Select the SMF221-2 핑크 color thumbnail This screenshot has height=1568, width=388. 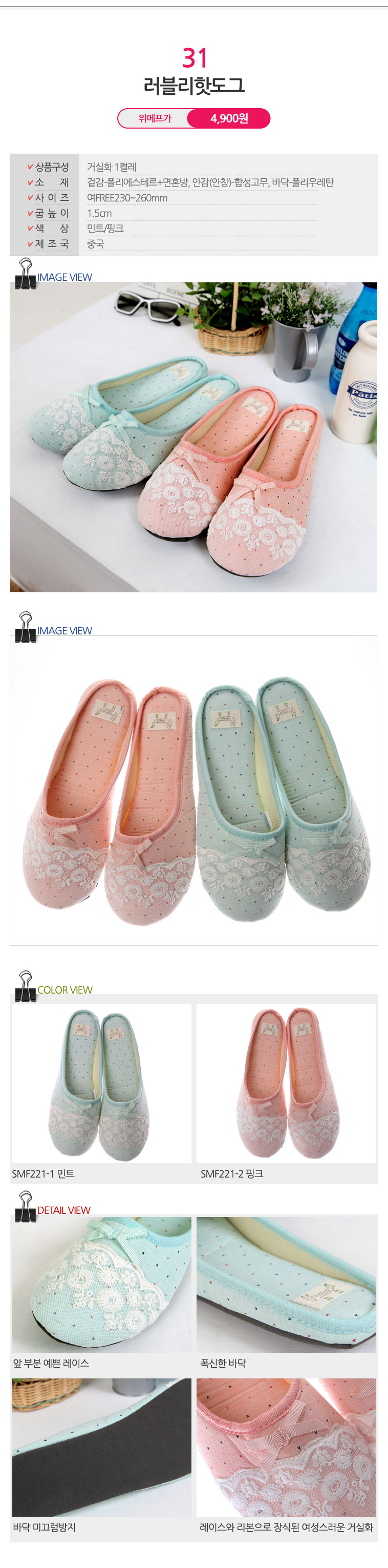coord(286,1084)
